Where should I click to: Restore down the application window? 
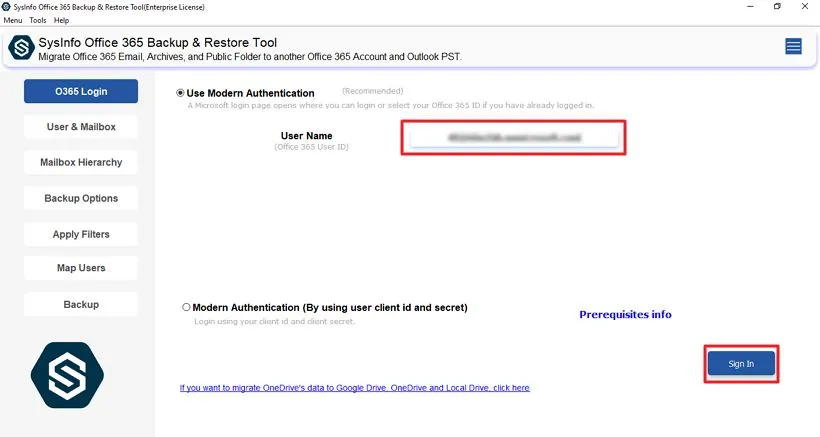point(777,7)
